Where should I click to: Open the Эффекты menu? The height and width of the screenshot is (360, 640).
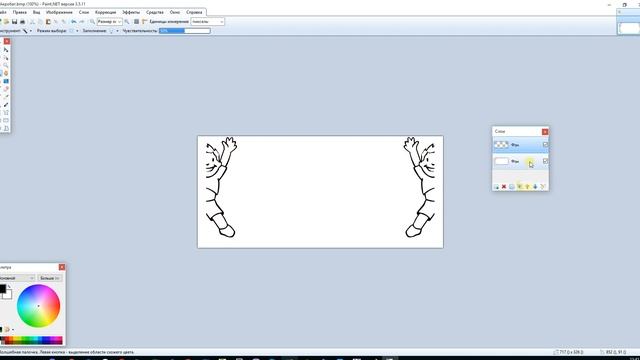[x=131, y=12]
